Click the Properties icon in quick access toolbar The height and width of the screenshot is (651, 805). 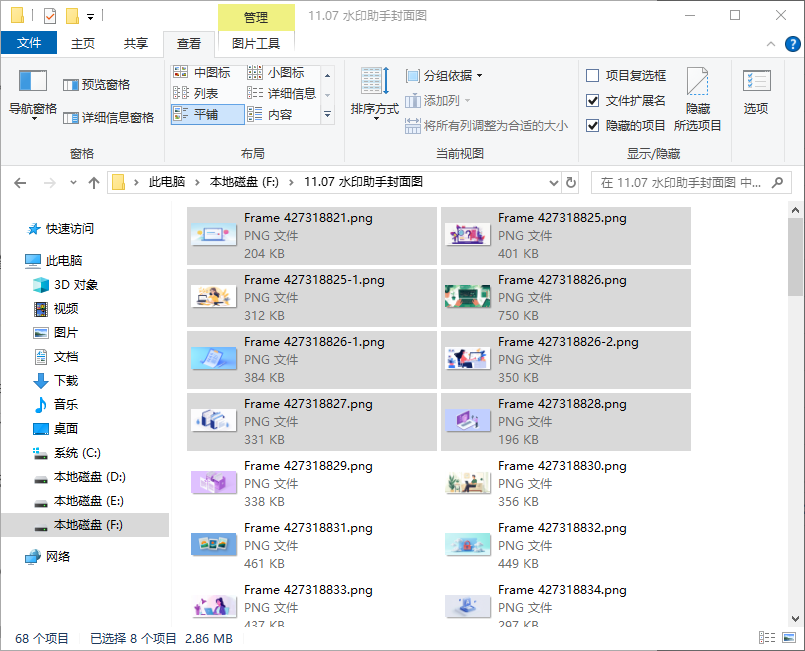pos(50,16)
